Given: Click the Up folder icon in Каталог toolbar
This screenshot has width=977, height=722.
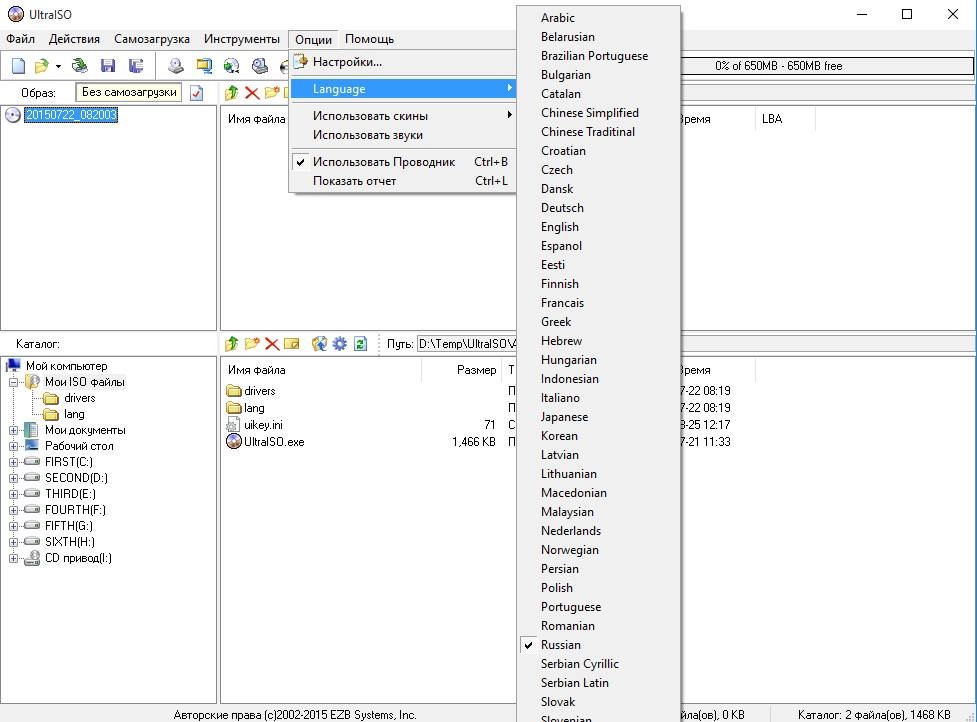Looking at the screenshot, I should pos(232,343).
